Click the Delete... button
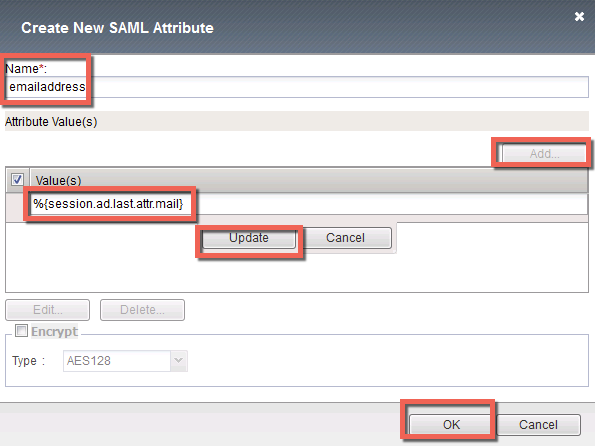The height and width of the screenshot is (446, 595). [x=142, y=310]
